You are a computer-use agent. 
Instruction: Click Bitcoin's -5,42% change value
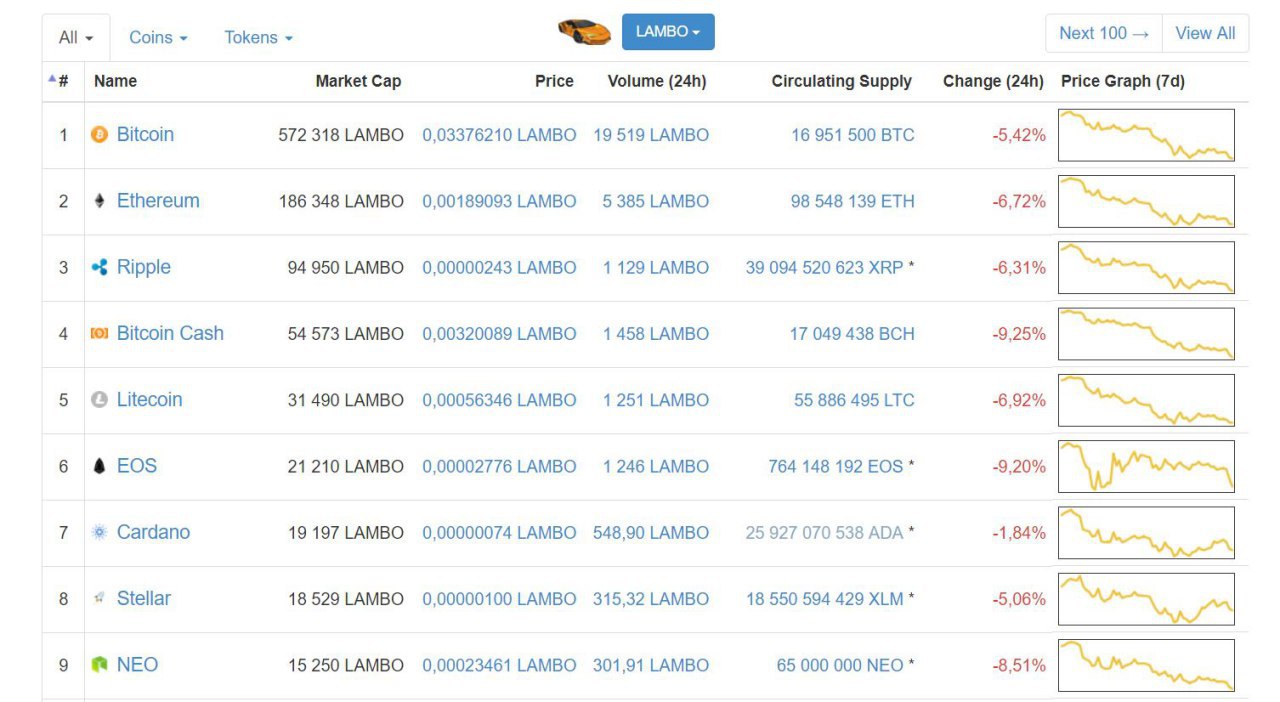pos(1019,135)
